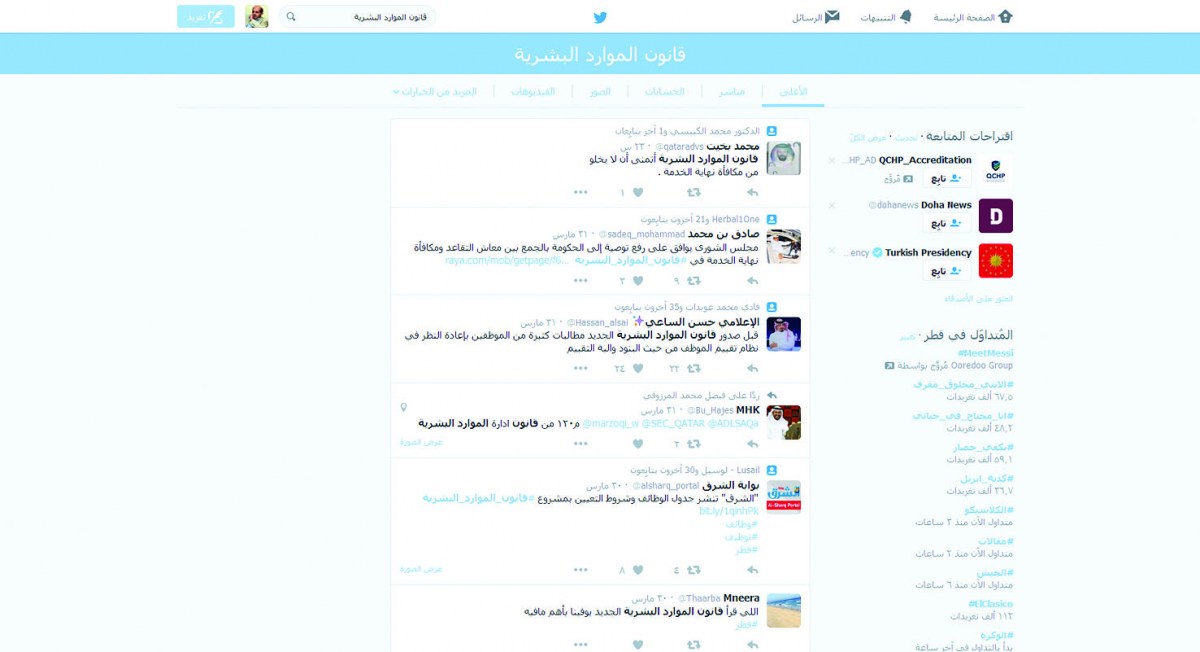The height and width of the screenshot is (652, 1200).
Task: Click تغيير to change trends location
Action: pyautogui.click(x=907, y=336)
